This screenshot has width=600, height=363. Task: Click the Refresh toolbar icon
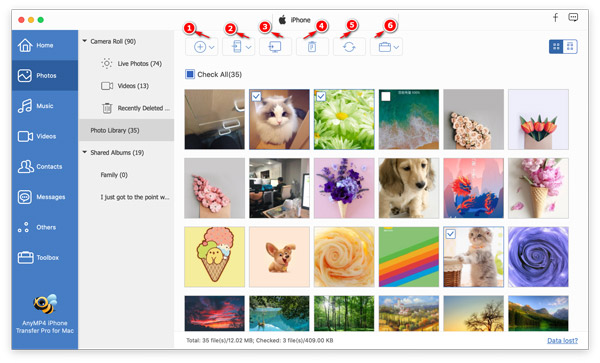349,47
